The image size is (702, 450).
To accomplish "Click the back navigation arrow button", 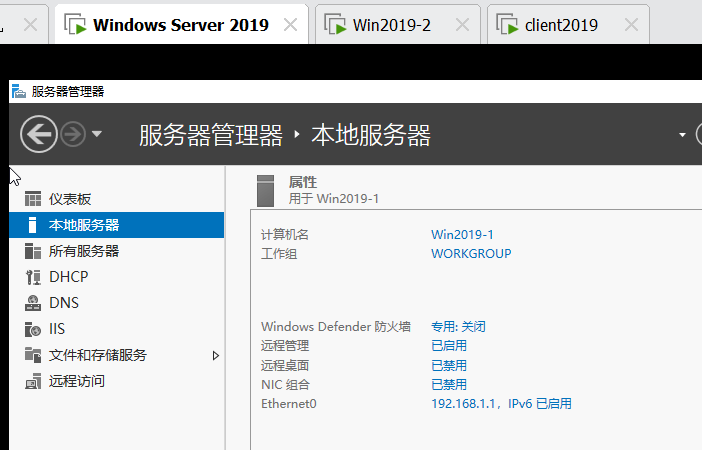I will point(39,134).
